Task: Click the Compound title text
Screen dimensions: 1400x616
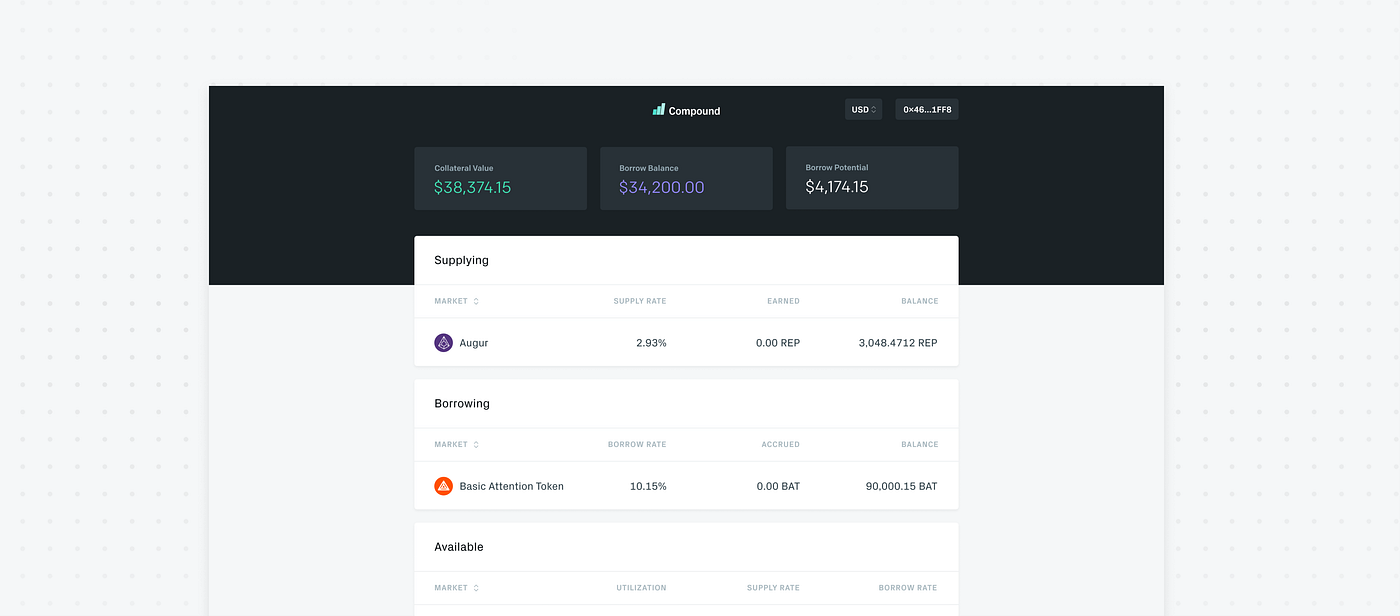Action: coord(694,111)
